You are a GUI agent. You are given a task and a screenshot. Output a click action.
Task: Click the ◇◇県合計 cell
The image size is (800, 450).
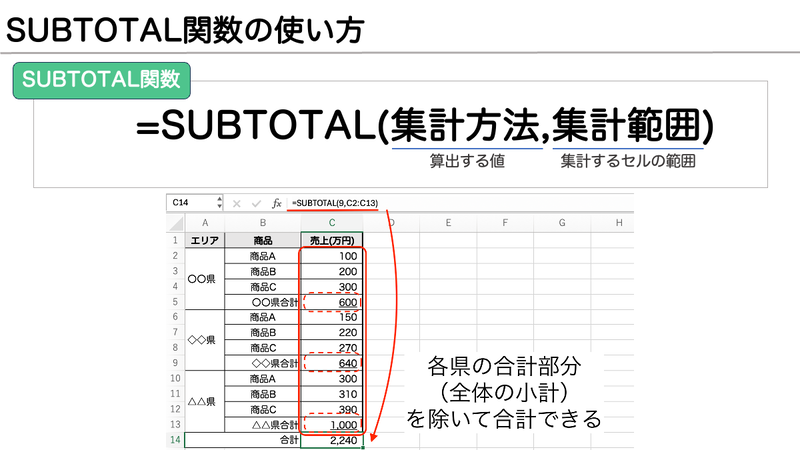point(263,363)
